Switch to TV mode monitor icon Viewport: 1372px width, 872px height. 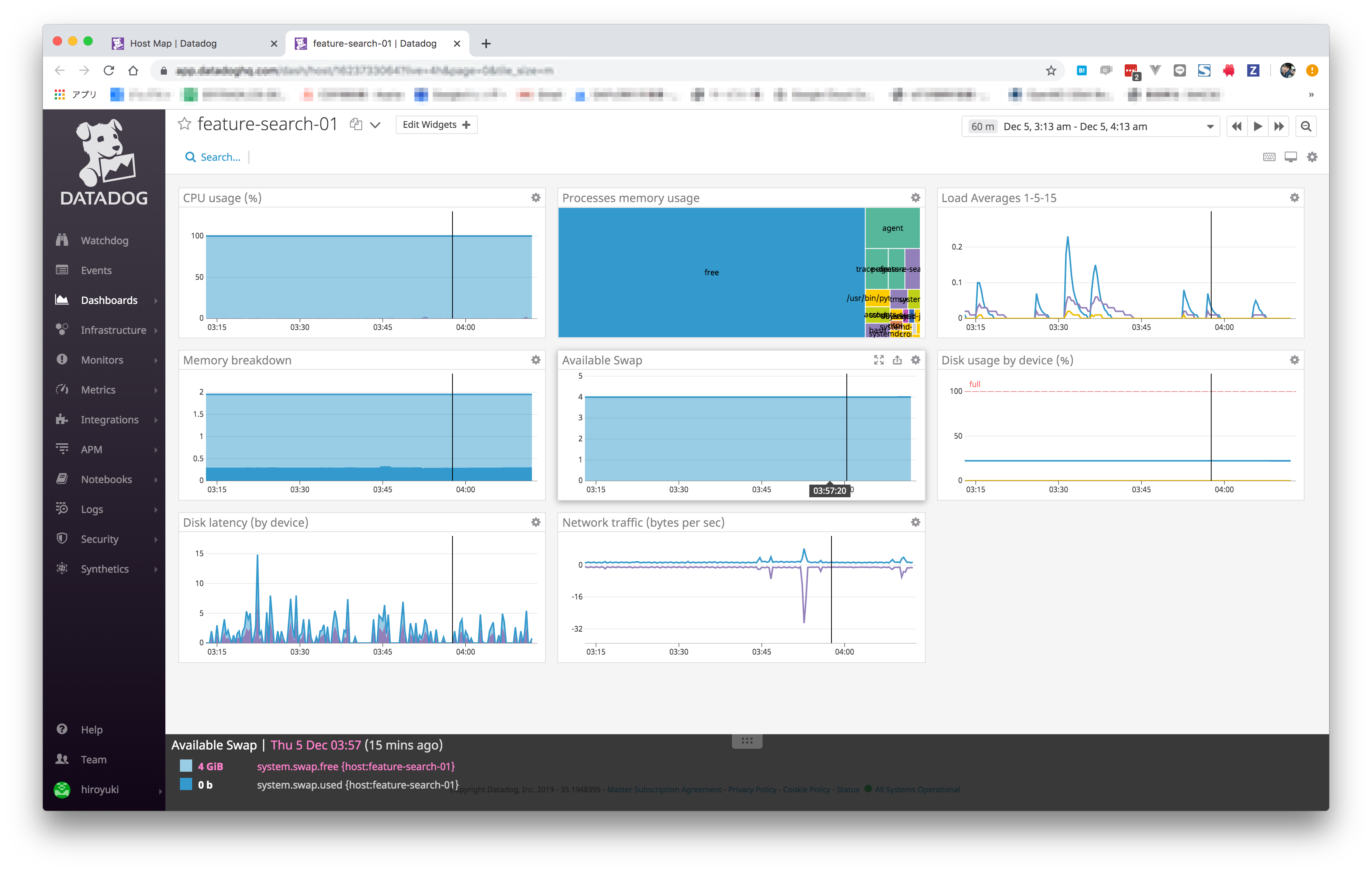point(1290,157)
